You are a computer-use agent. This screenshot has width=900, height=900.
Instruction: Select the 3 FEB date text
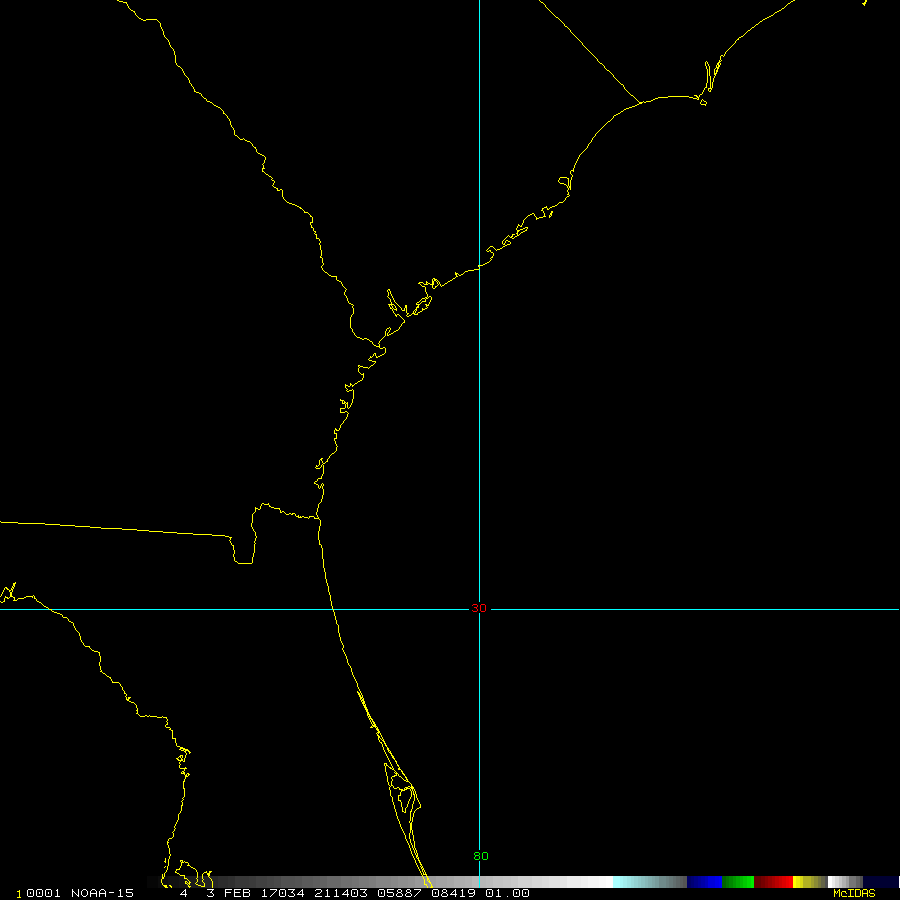[x=228, y=893]
